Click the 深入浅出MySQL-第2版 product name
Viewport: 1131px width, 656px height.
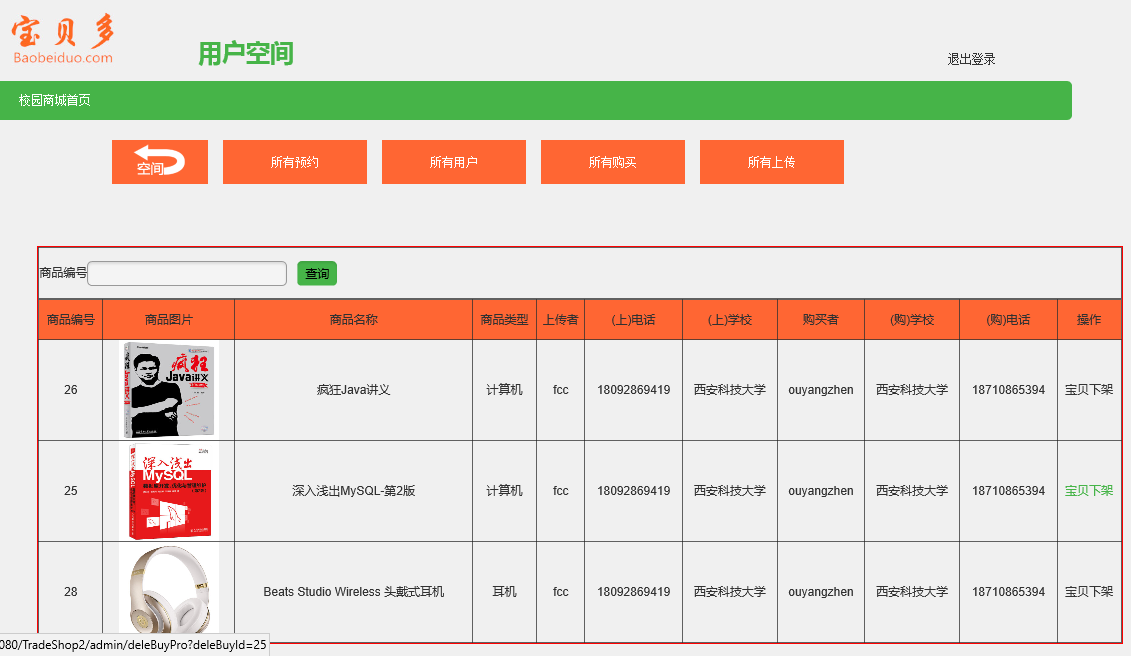coord(353,491)
